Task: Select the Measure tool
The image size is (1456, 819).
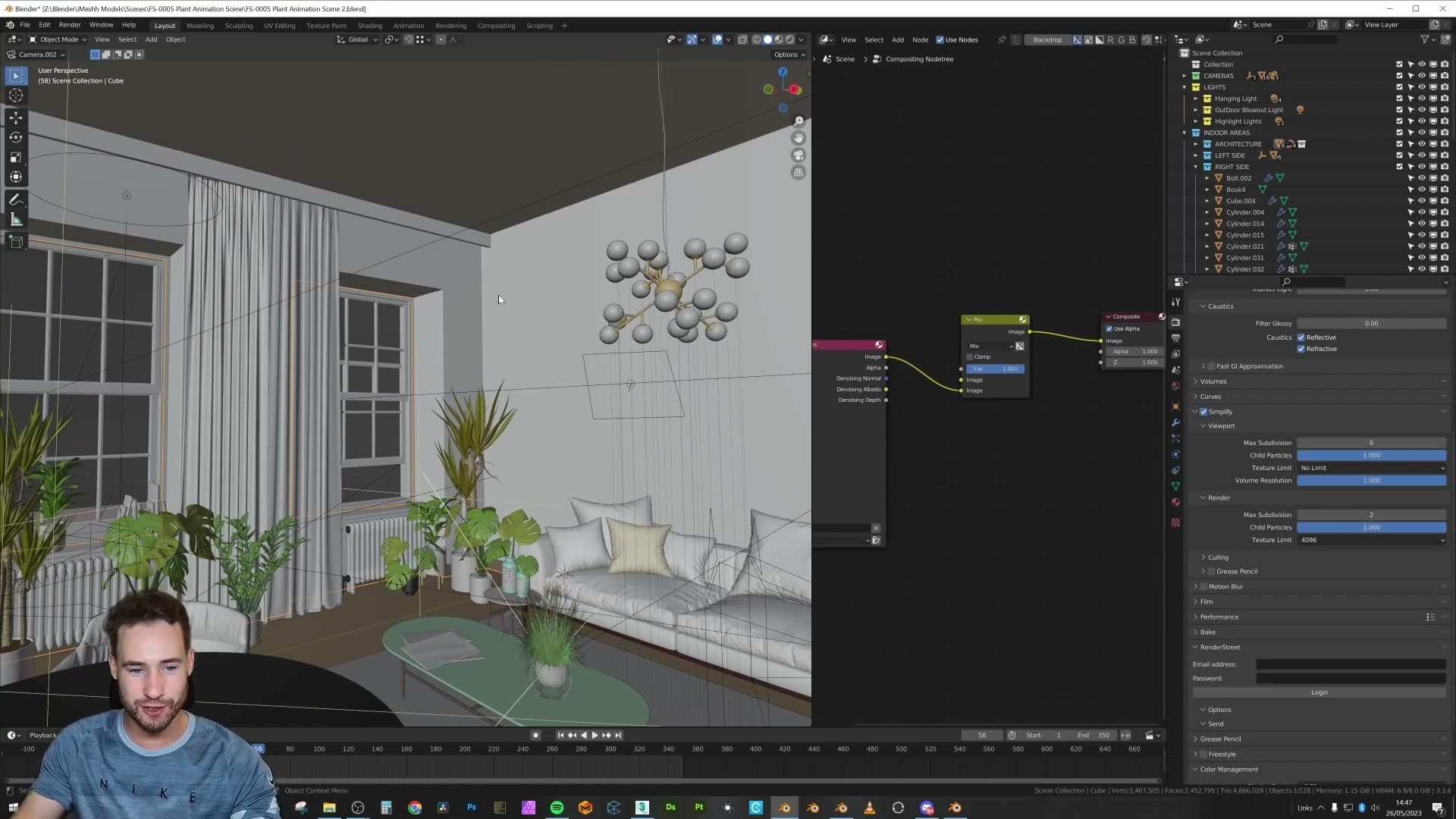Action: (16, 220)
